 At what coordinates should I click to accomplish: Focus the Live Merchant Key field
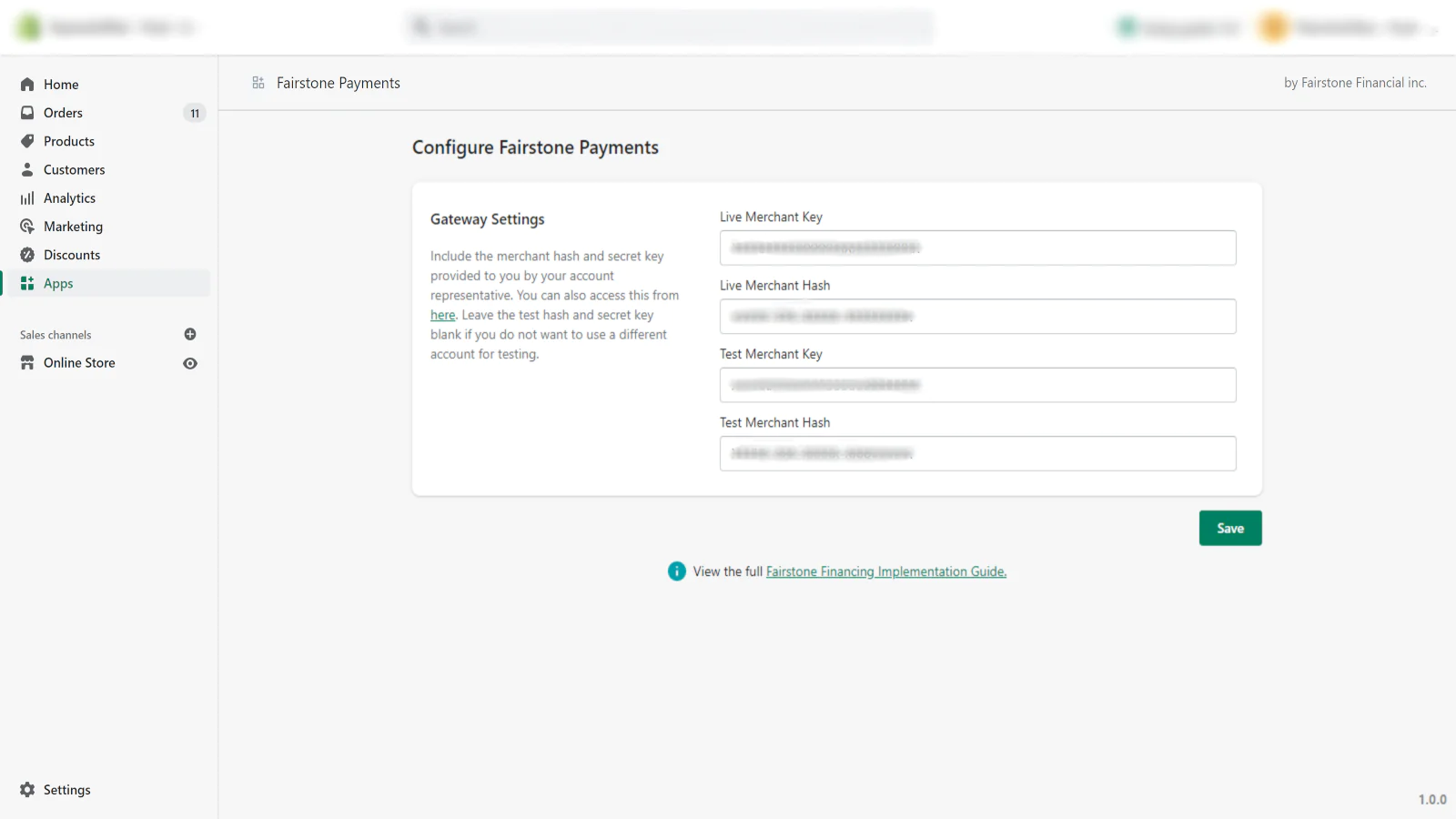pos(977,248)
